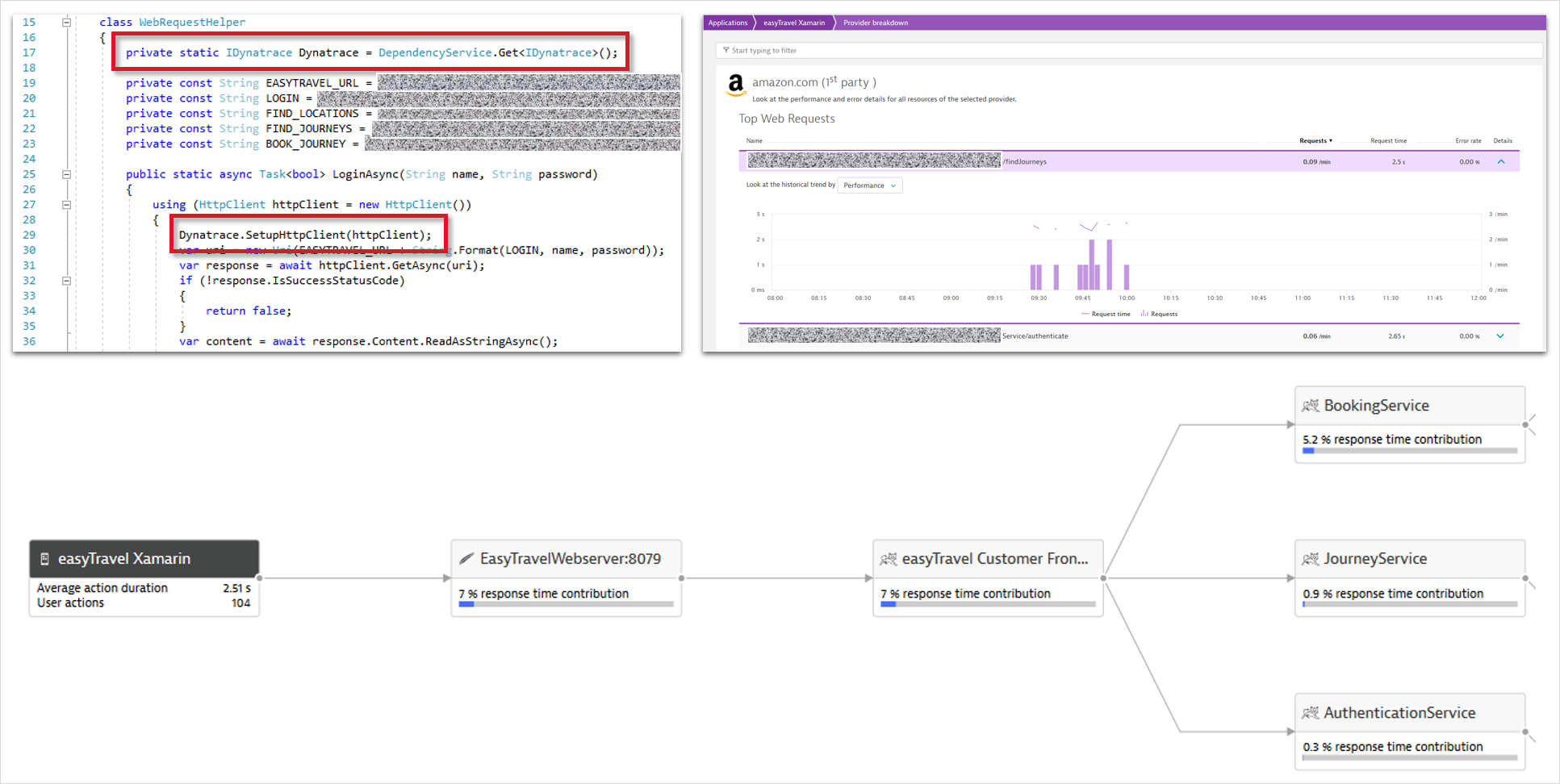This screenshot has width=1560, height=784.
Task: Click JourneyService 0.9 % contribution bar
Action: pos(1410,604)
